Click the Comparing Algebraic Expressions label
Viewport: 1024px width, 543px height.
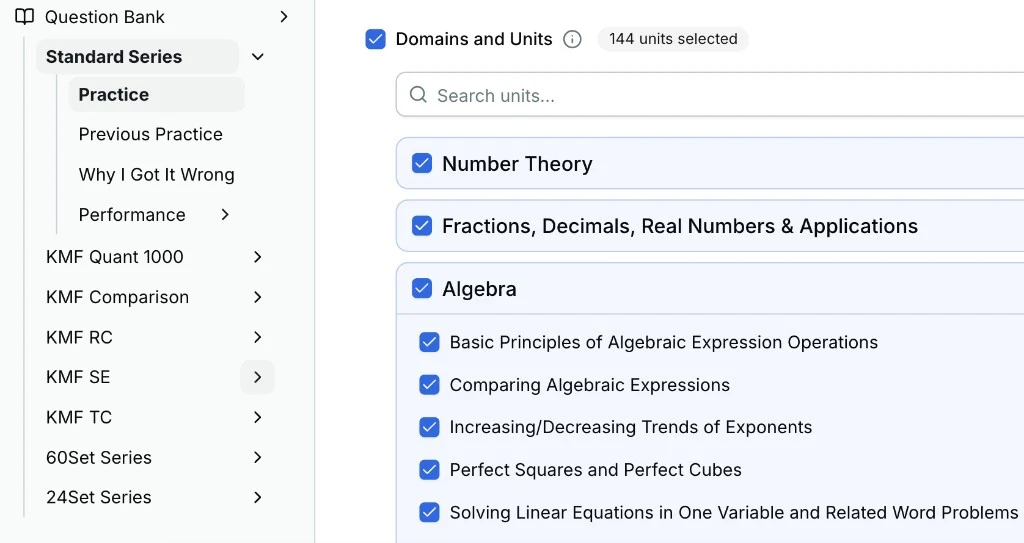(x=590, y=385)
